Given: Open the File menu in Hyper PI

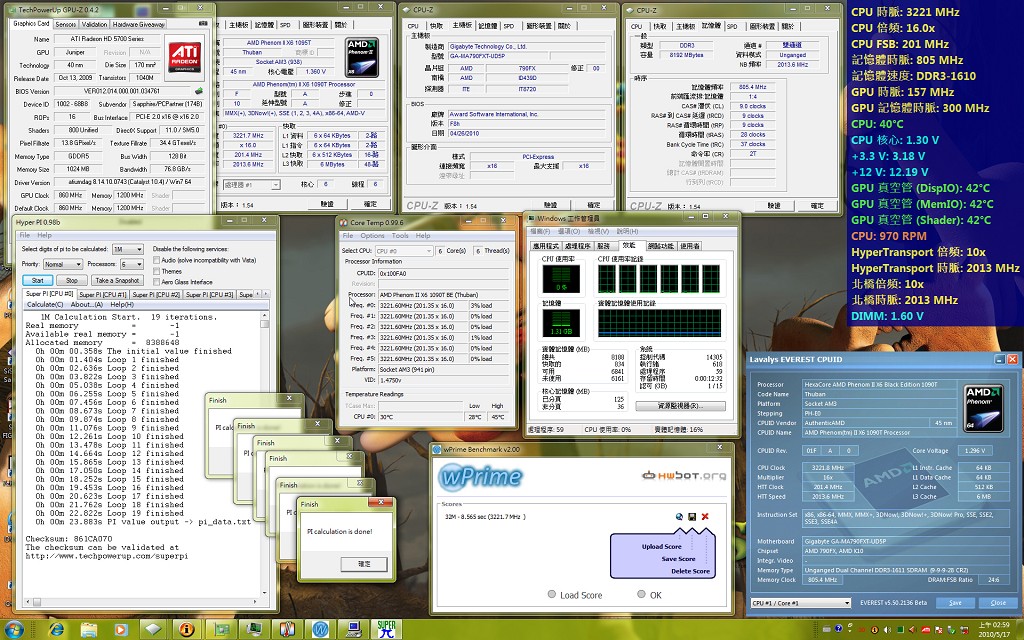Looking at the screenshot, I should tap(25, 235).
